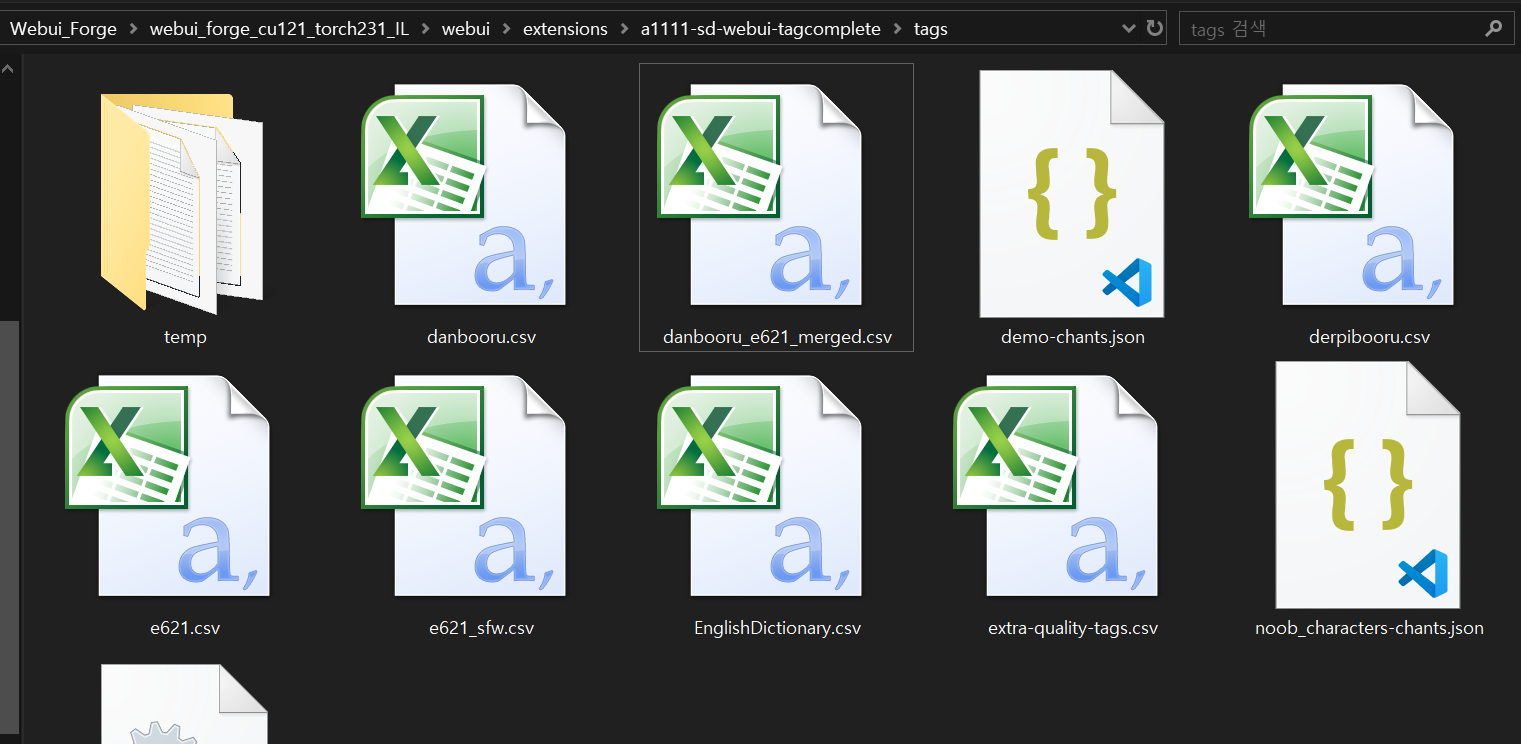Screen dimensions: 1521x744
Task: Click the search magnifier icon
Action: [1493, 29]
